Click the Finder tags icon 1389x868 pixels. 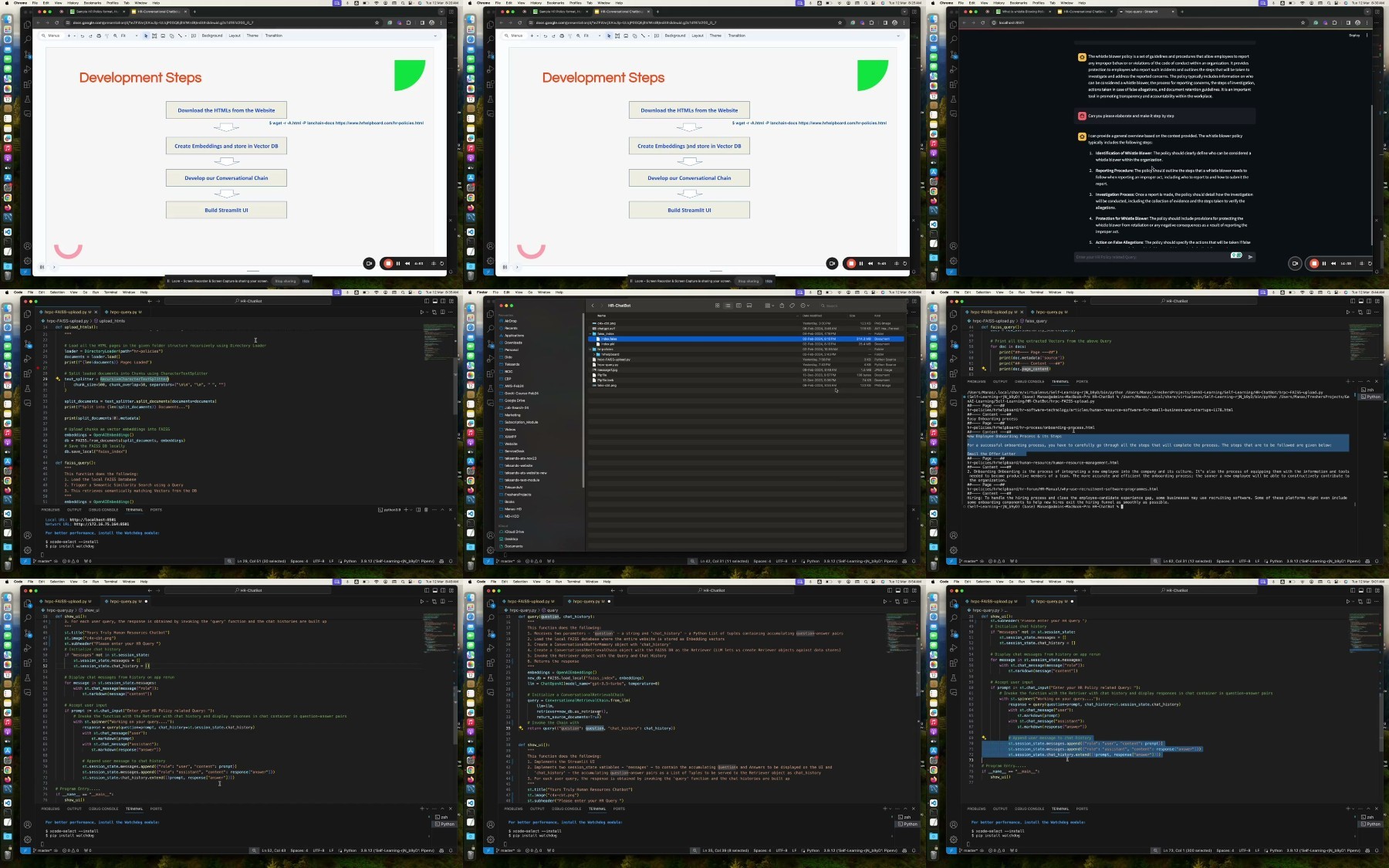[792, 306]
